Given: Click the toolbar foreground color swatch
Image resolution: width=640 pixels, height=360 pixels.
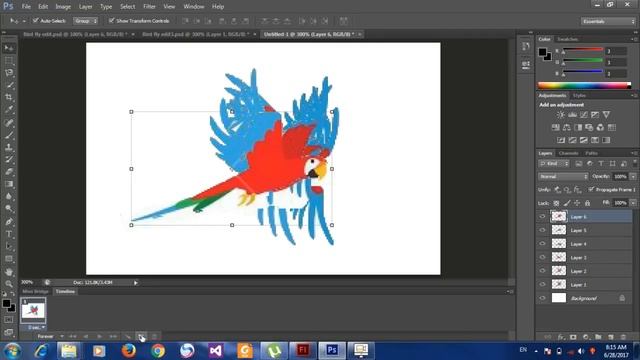Looking at the screenshot, I should pyautogui.click(x=6, y=304).
